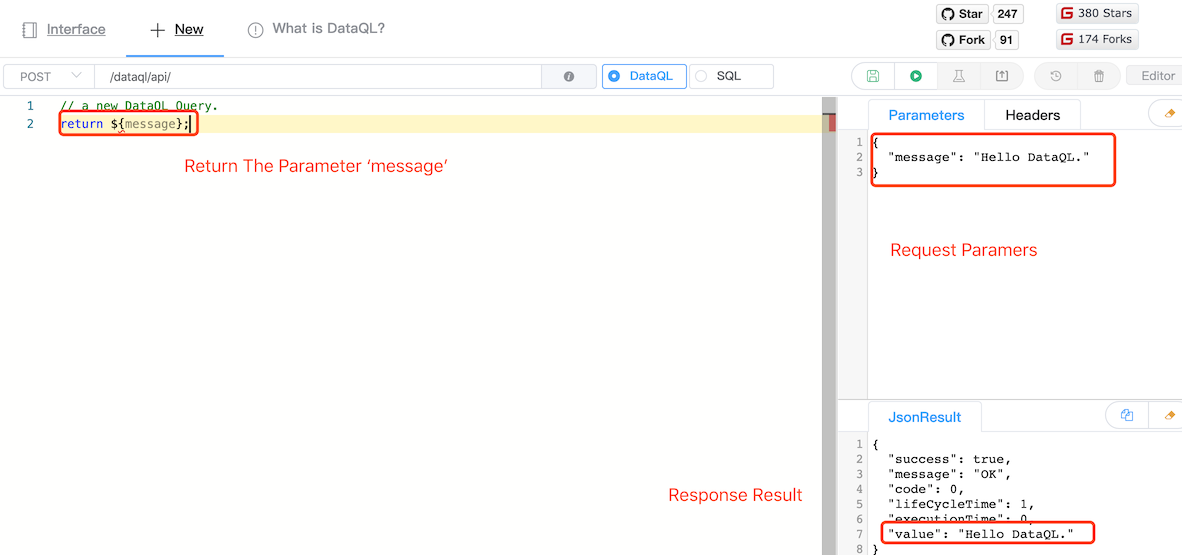Image resolution: width=1182 pixels, height=555 pixels.
Task: Open the POST method dropdown
Action: [49, 76]
